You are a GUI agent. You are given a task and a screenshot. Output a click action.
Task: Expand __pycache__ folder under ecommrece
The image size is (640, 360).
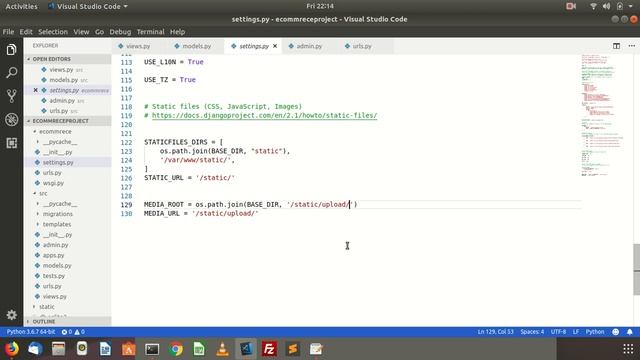pos(60,142)
